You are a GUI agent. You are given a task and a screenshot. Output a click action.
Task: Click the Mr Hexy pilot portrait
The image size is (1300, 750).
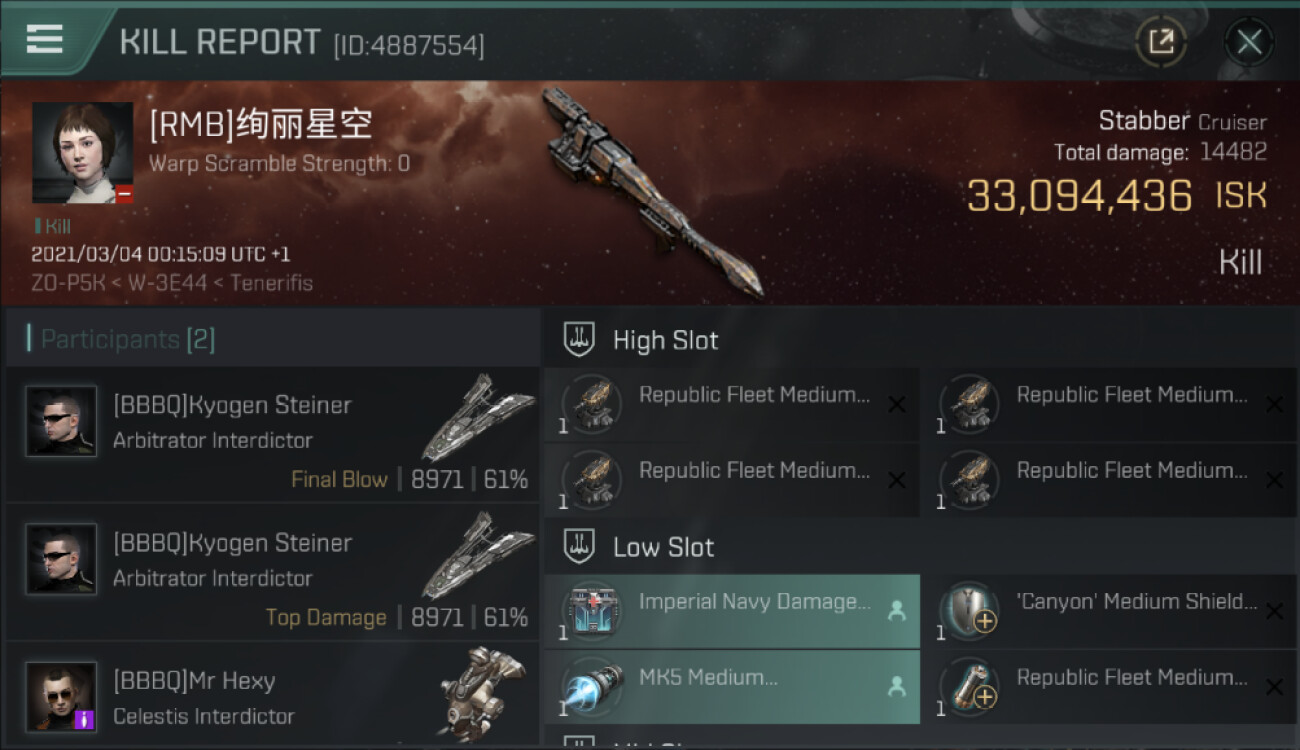click(61, 696)
